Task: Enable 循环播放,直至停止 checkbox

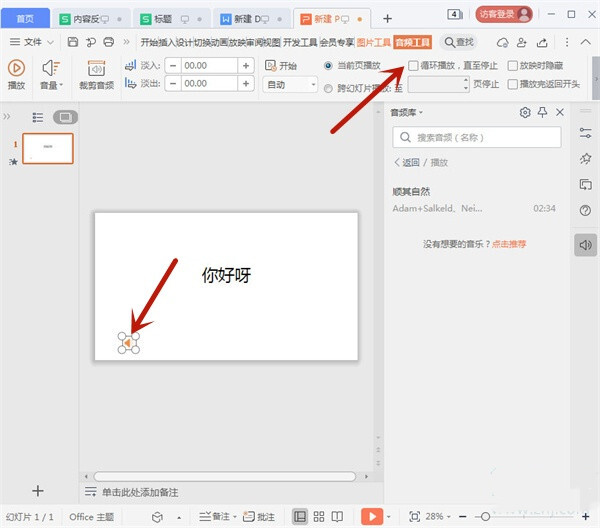Action: [x=414, y=65]
